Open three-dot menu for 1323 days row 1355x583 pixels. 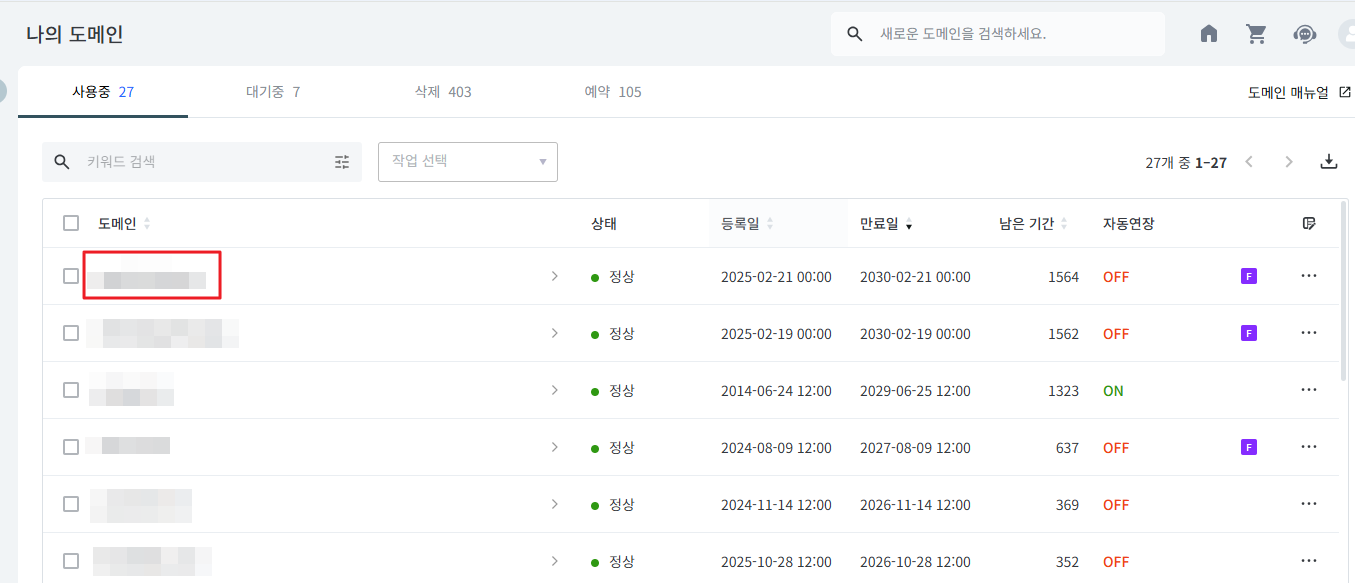[1309, 390]
